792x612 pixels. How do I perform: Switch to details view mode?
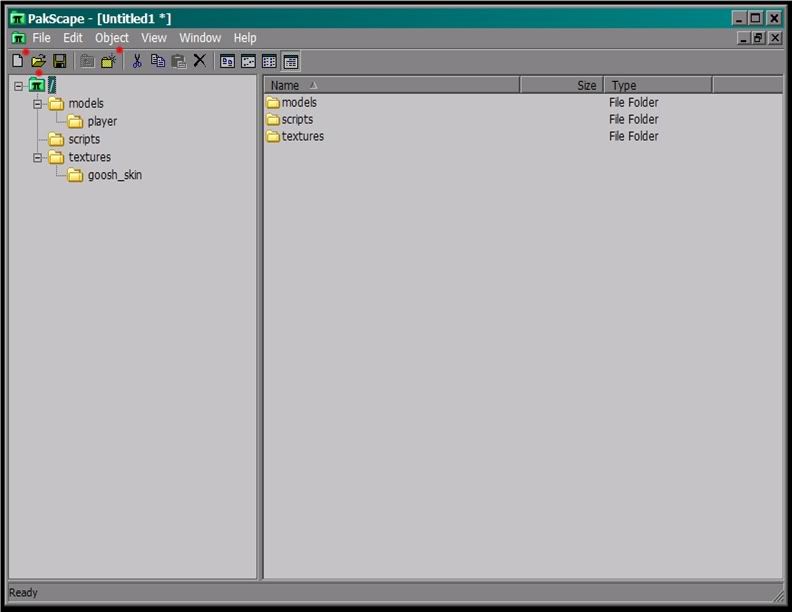(x=290, y=62)
